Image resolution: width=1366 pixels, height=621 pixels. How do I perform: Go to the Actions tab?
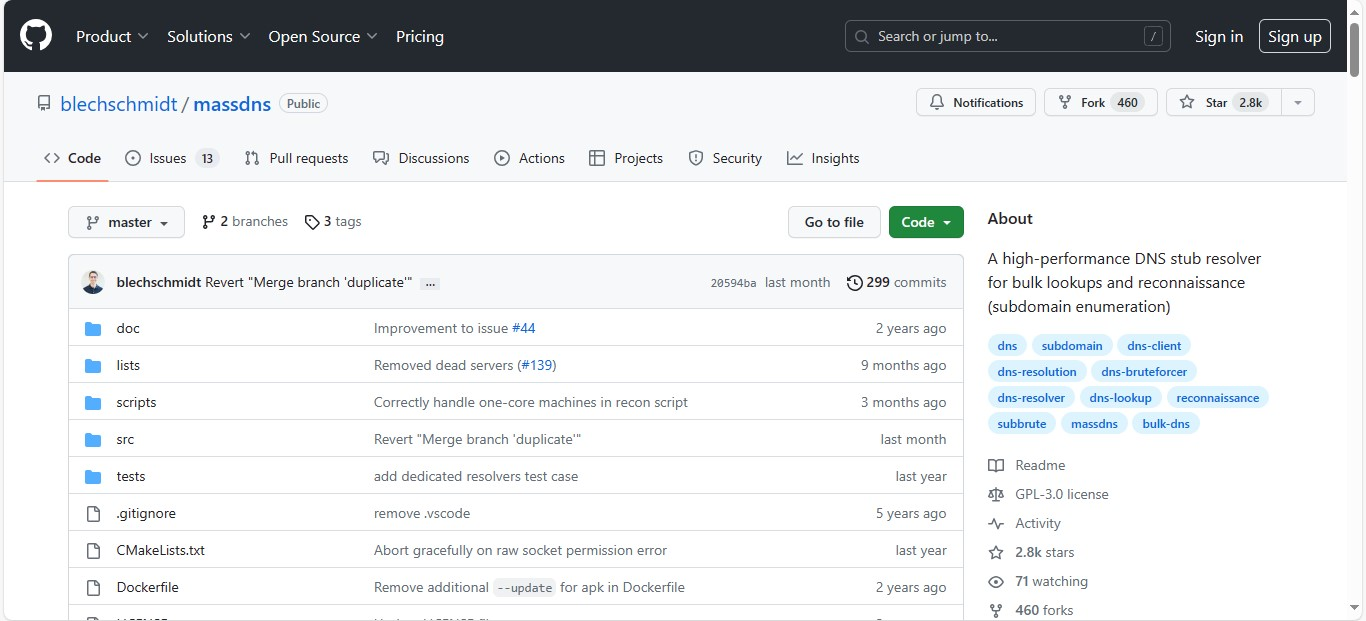pos(530,158)
